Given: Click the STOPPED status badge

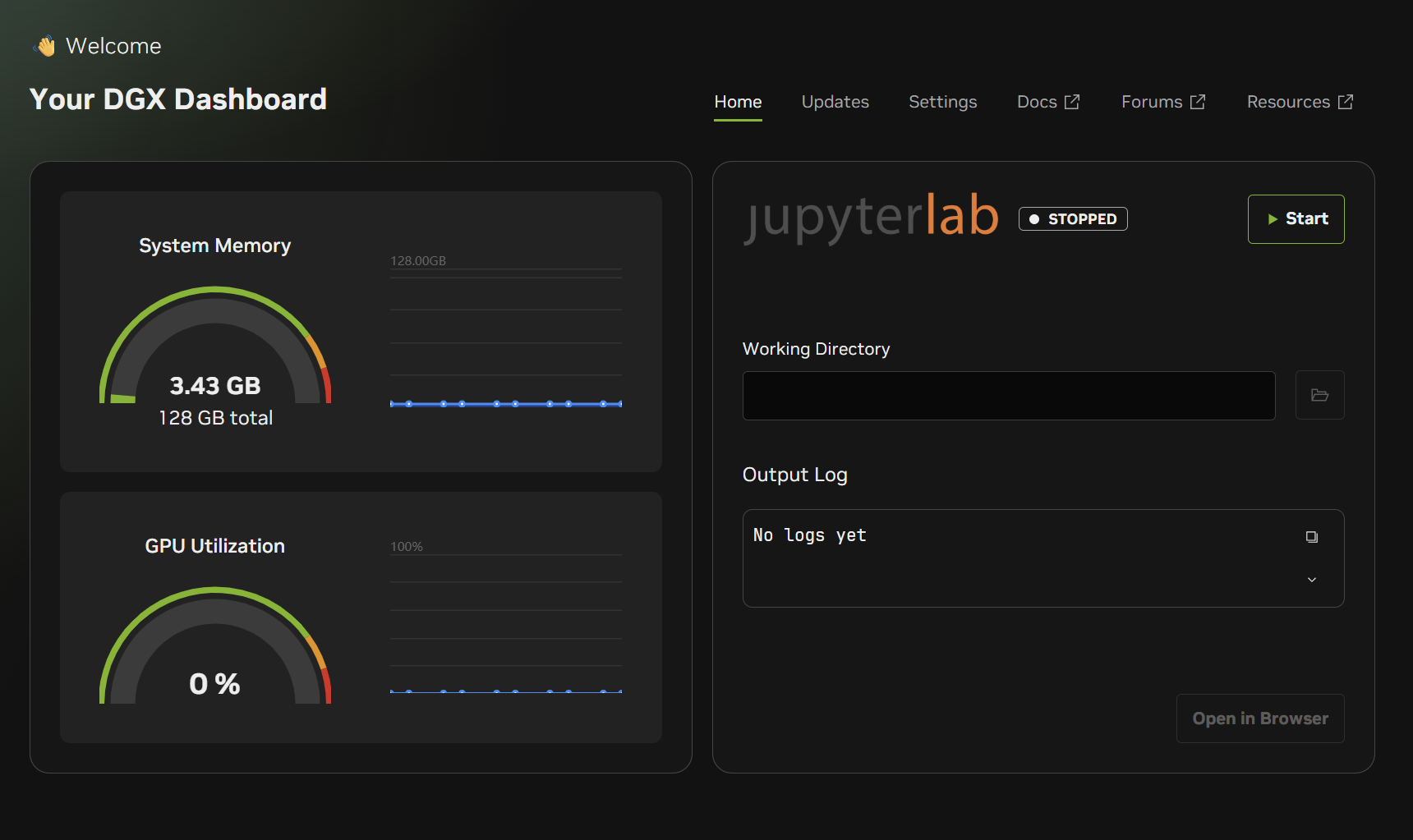Looking at the screenshot, I should [1073, 219].
